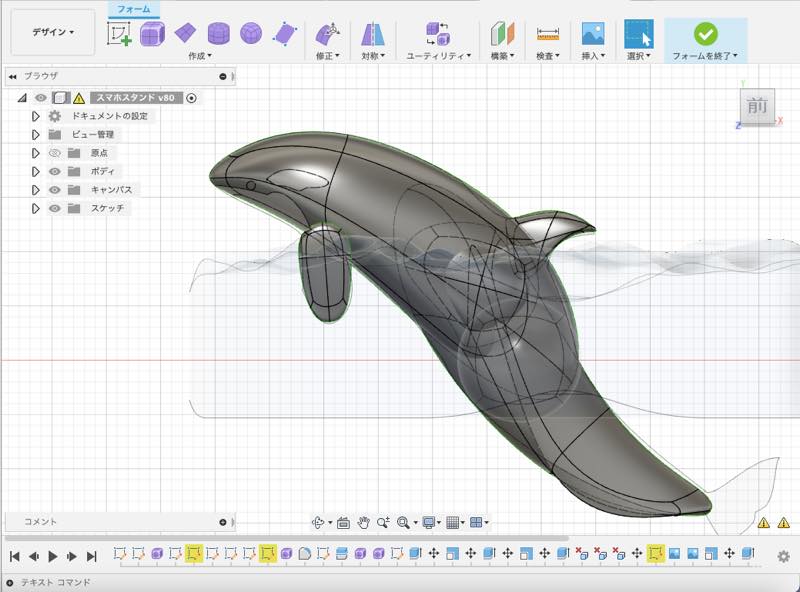
Task: Open the デザイン workspace dropdown
Action: [53, 32]
